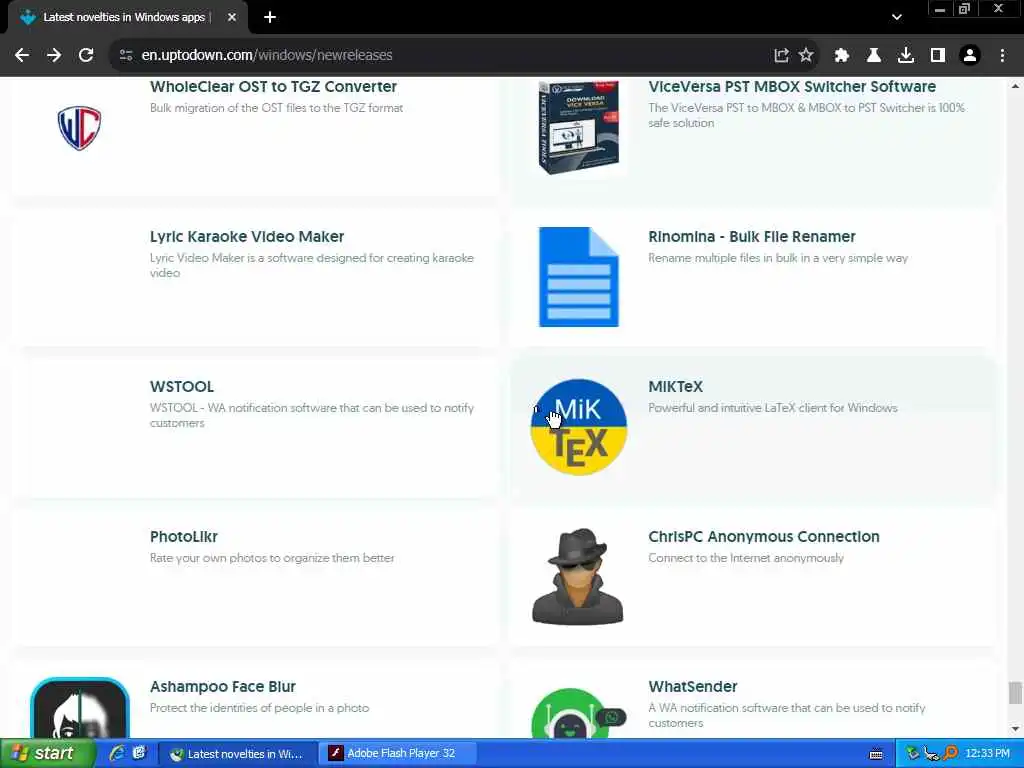Click the orange magnifier system tray icon

(x=950, y=754)
